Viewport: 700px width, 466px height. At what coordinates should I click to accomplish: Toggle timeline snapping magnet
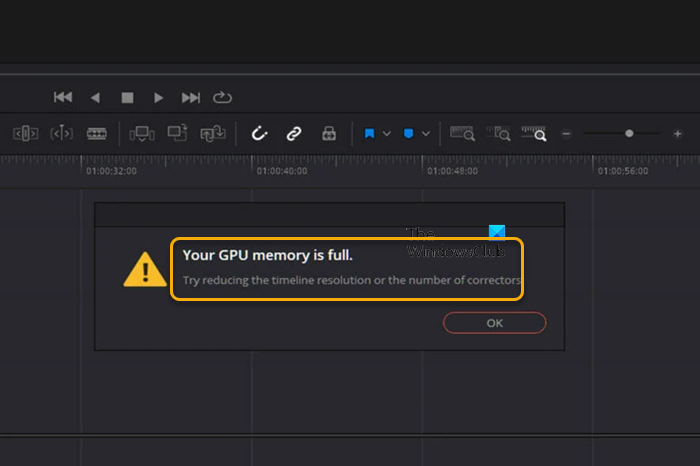[259, 133]
